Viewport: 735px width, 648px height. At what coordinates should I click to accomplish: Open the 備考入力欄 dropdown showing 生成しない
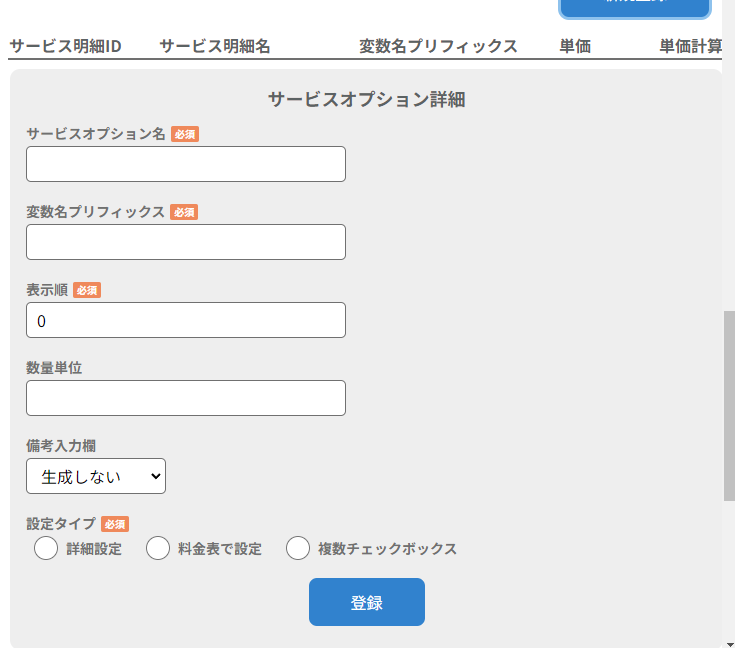click(96, 476)
